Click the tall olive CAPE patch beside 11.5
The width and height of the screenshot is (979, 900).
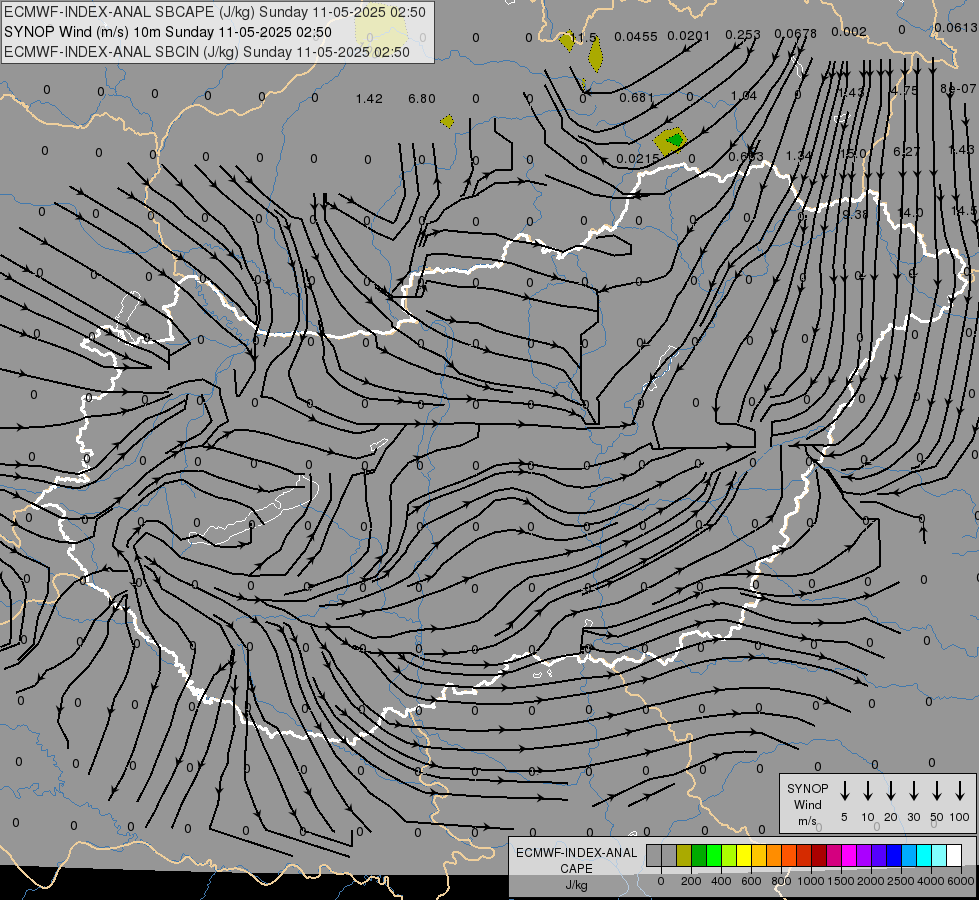596,54
